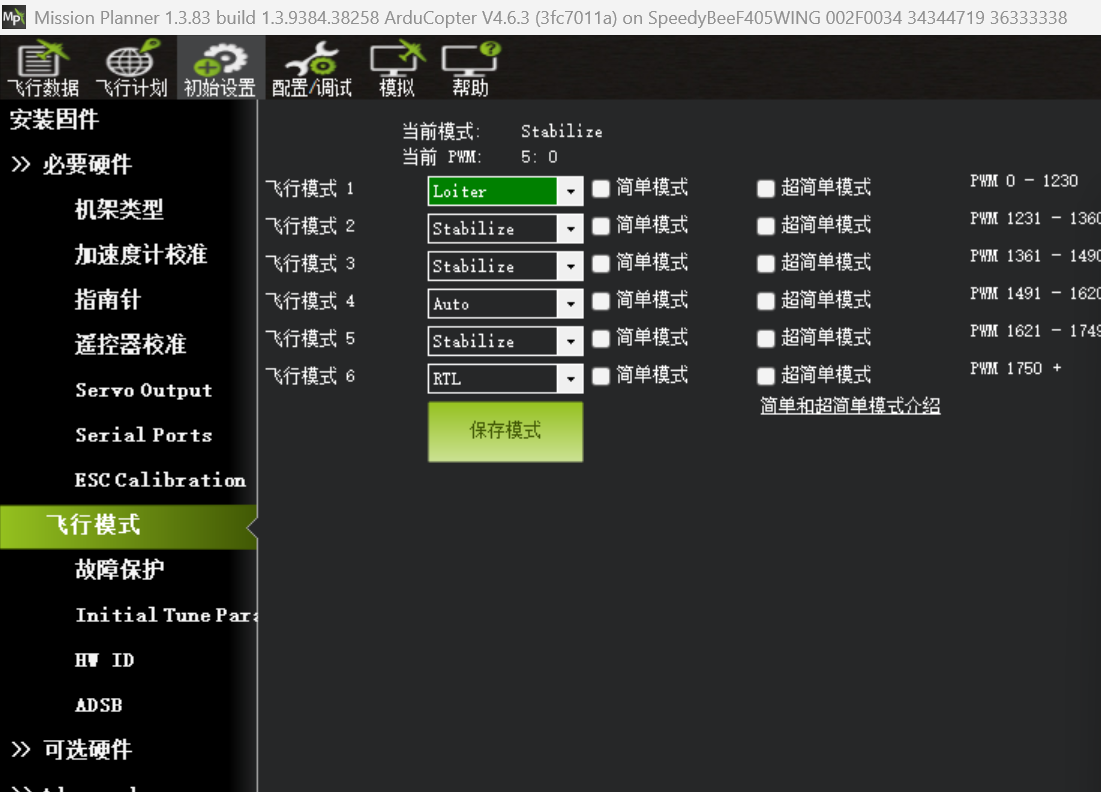Image resolution: width=1101 pixels, height=792 pixels.
Task: Click the Mission Planner app icon
Action: coord(13,17)
